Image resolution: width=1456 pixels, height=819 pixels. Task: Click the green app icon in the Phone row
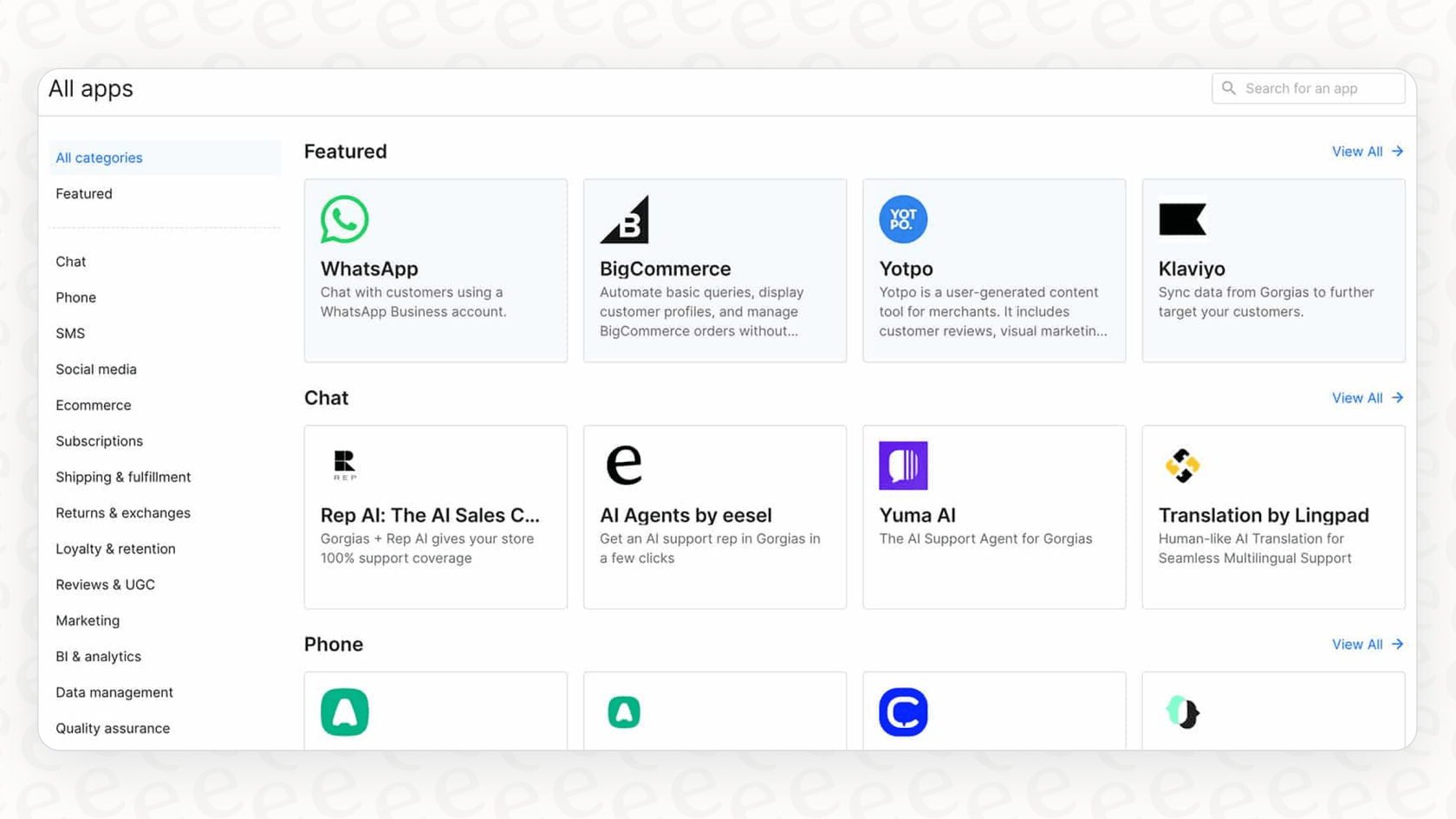pos(345,711)
